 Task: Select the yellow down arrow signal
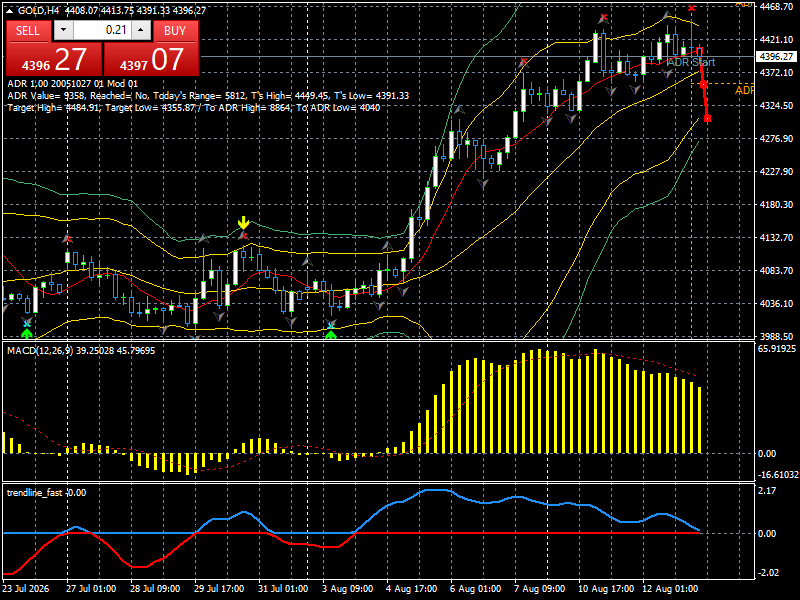coord(243,223)
